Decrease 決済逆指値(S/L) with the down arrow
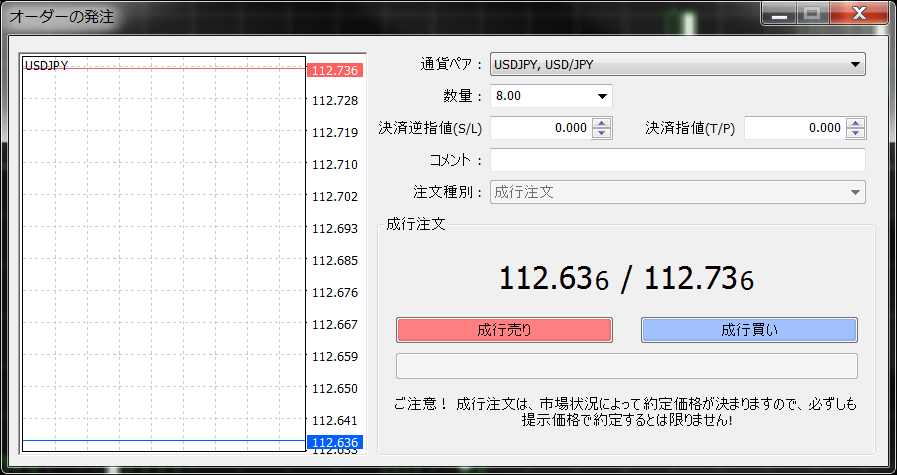The height and width of the screenshot is (475, 897). click(x=601, y=133)
